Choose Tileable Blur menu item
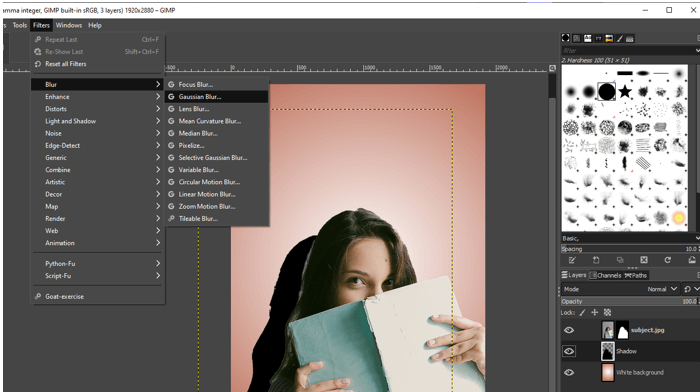Screen dimensions: 700x392 [217, 218]
